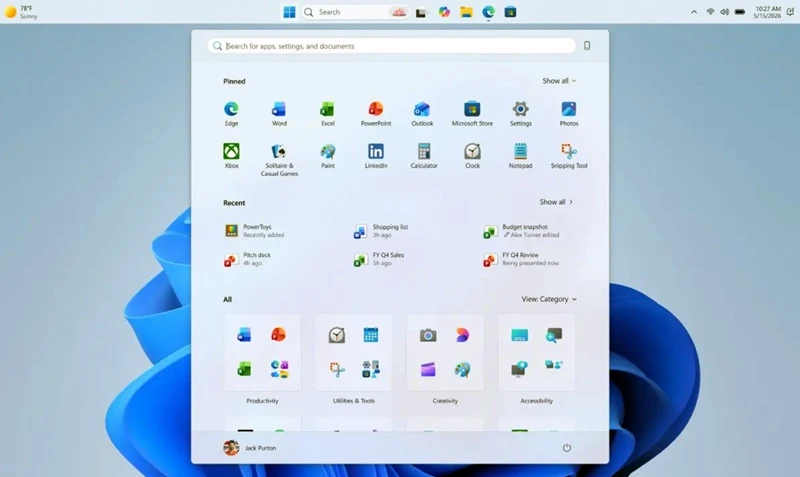The height and width of the screenshot is (477, 800).
Task: Open the FY Q4 Sales workbook
Action: tap(379, 259)
